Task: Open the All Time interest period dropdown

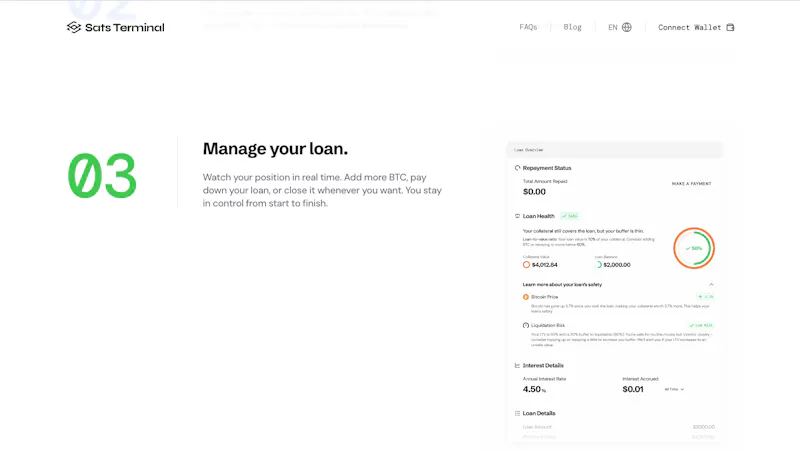Action: pos(674,389)
